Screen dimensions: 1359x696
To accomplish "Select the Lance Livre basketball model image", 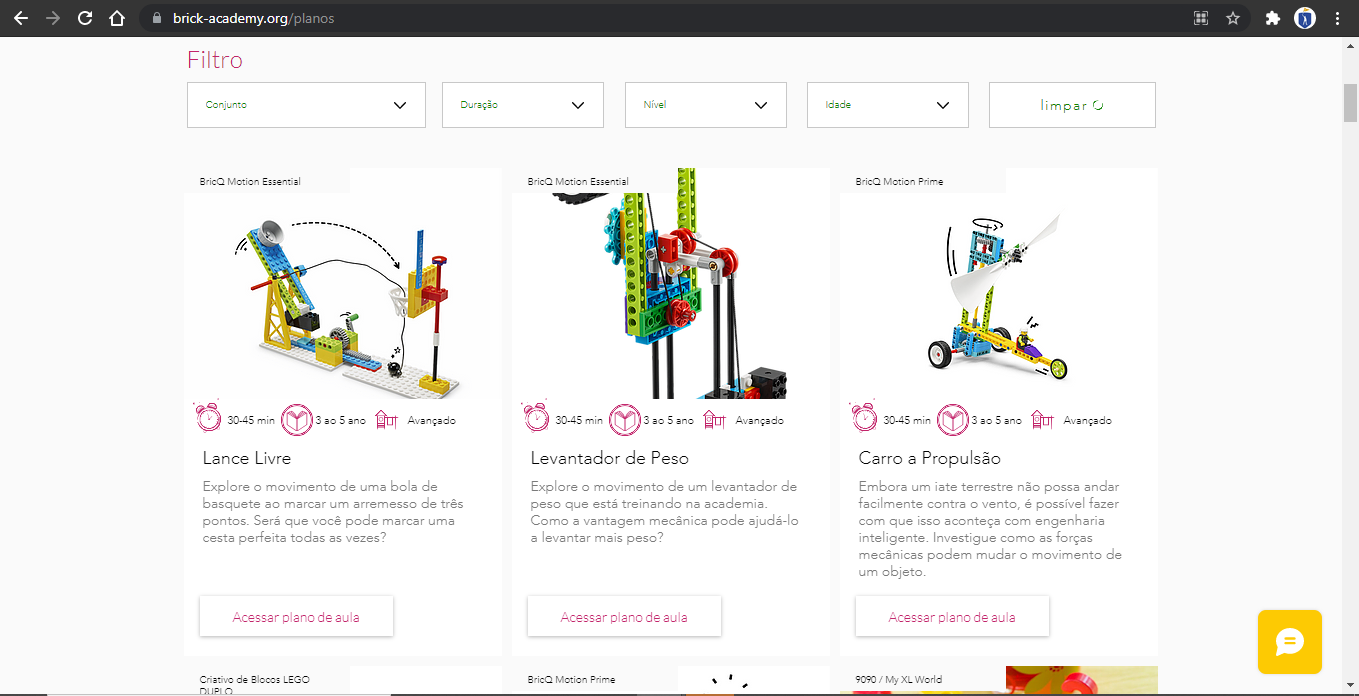I will pyautogui.click(x=343, y=300).
